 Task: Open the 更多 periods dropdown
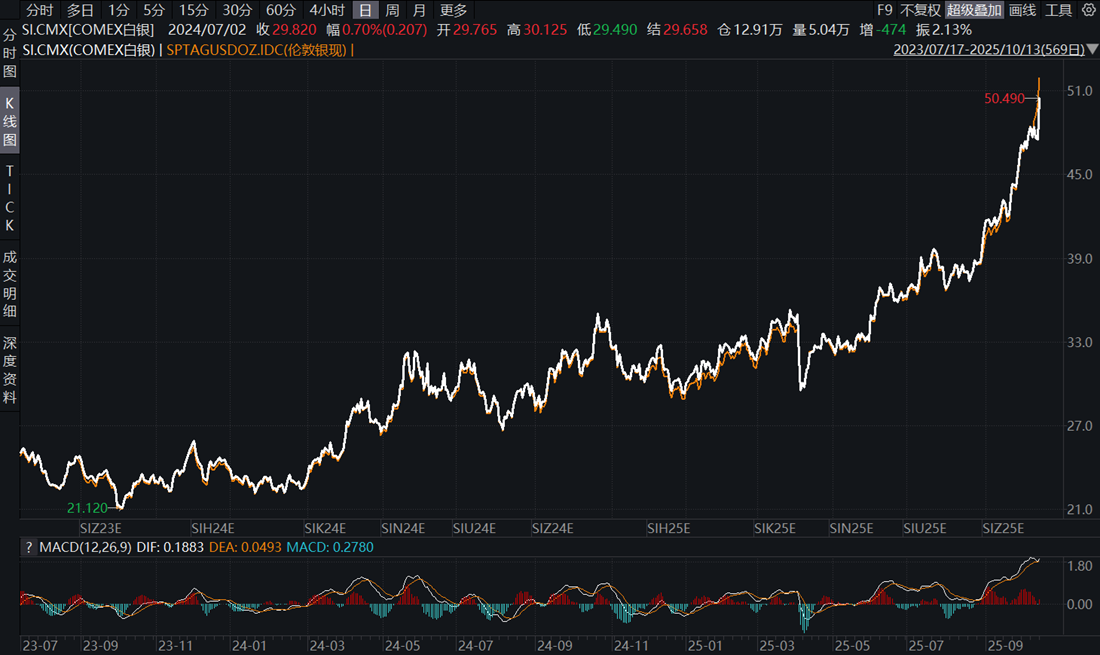(x=453, y=10)
